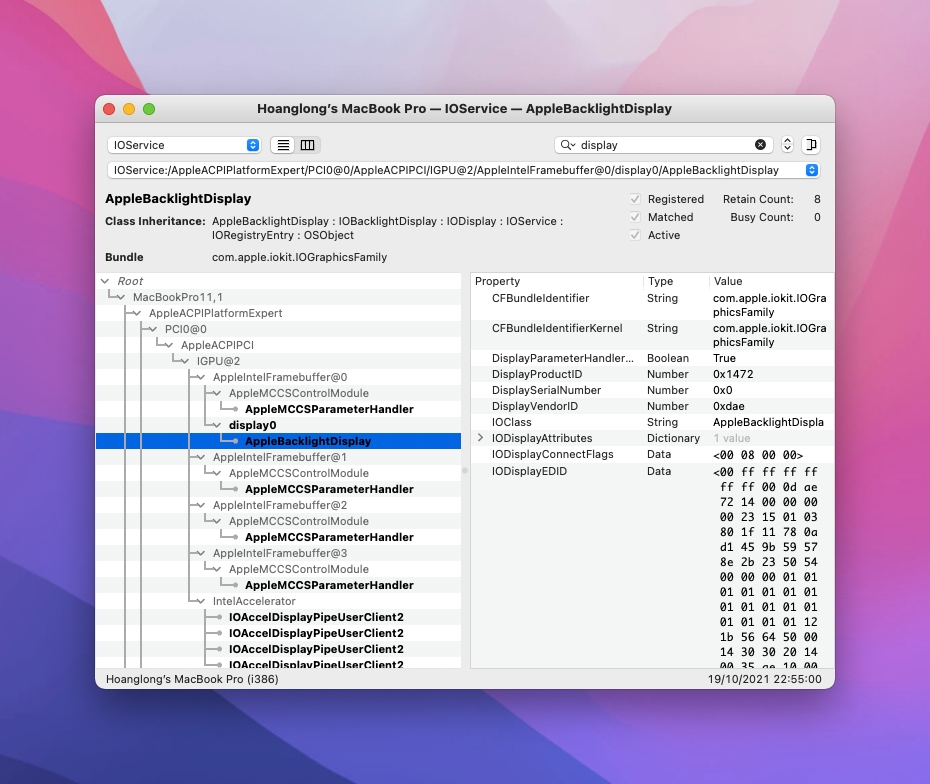930x784 pixels.
Task: Select the AppleBacklightDisplay tree row
Action: [x=278, y=441]
